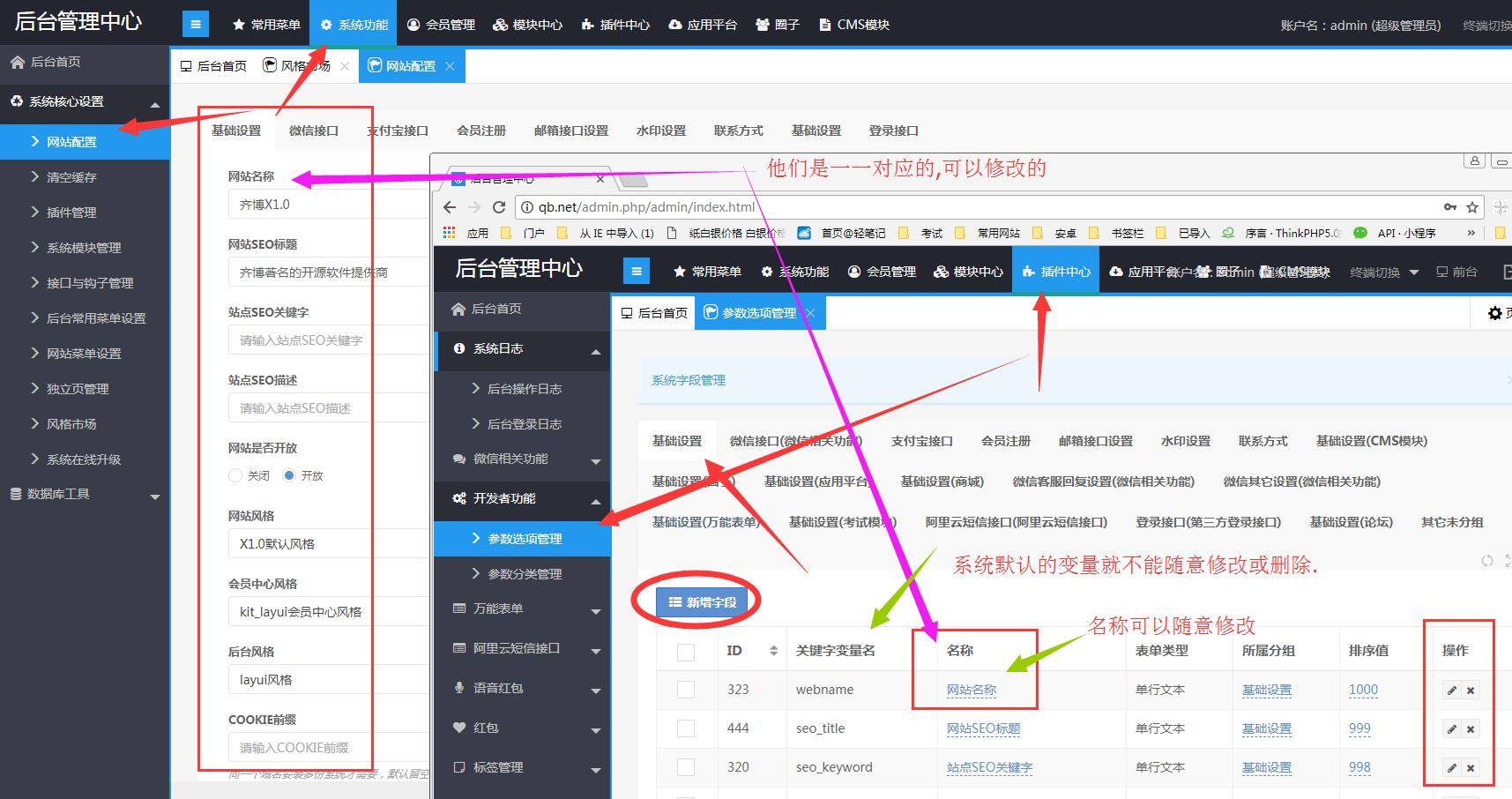Viewport: 1512px width, 799px height.
Task: Open 会员管理 in top navigation
Action: tap(441, 25)
